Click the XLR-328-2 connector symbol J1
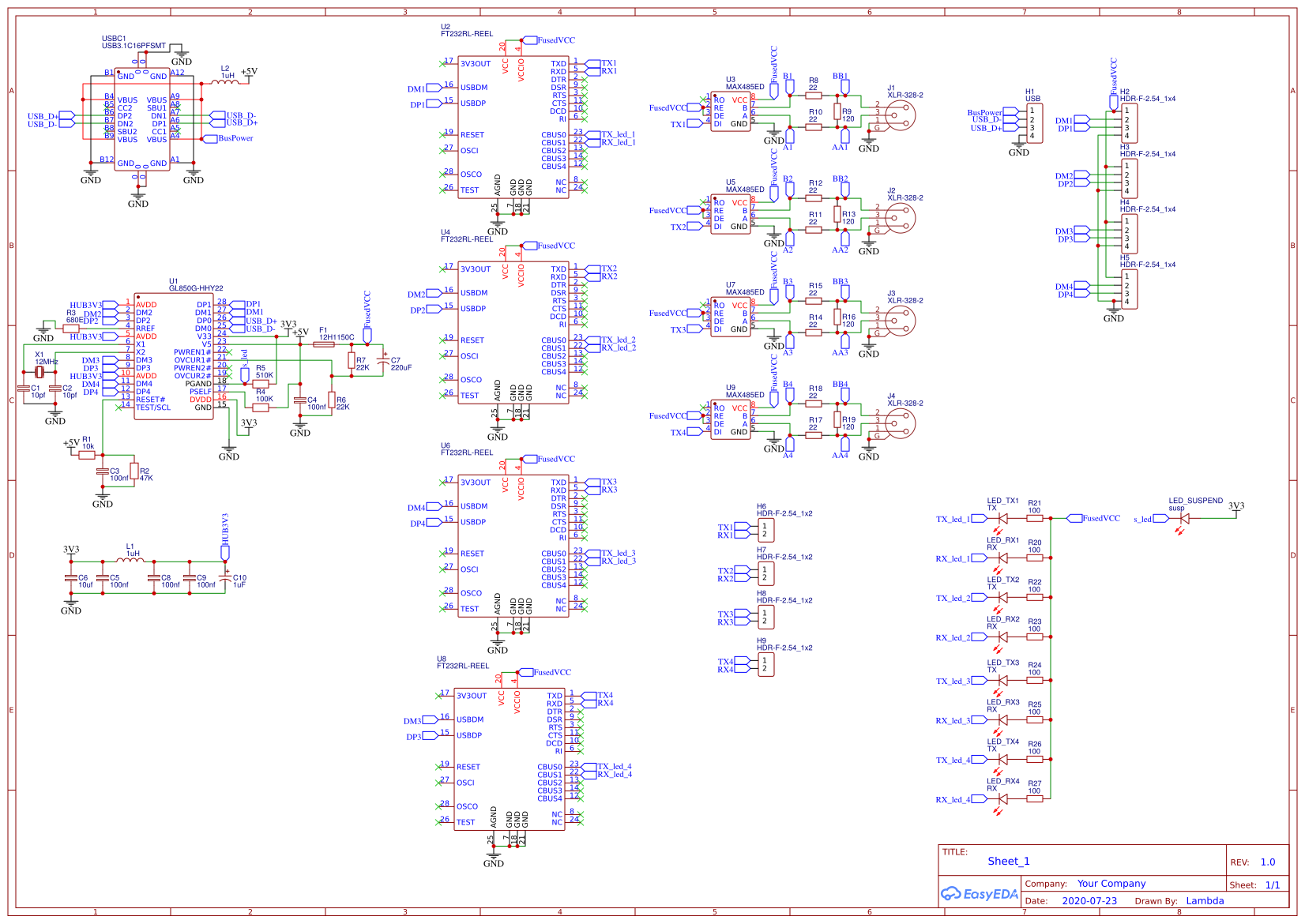Image resolution: width=1305 pixels, height=924 pixels. coord(901,117)
